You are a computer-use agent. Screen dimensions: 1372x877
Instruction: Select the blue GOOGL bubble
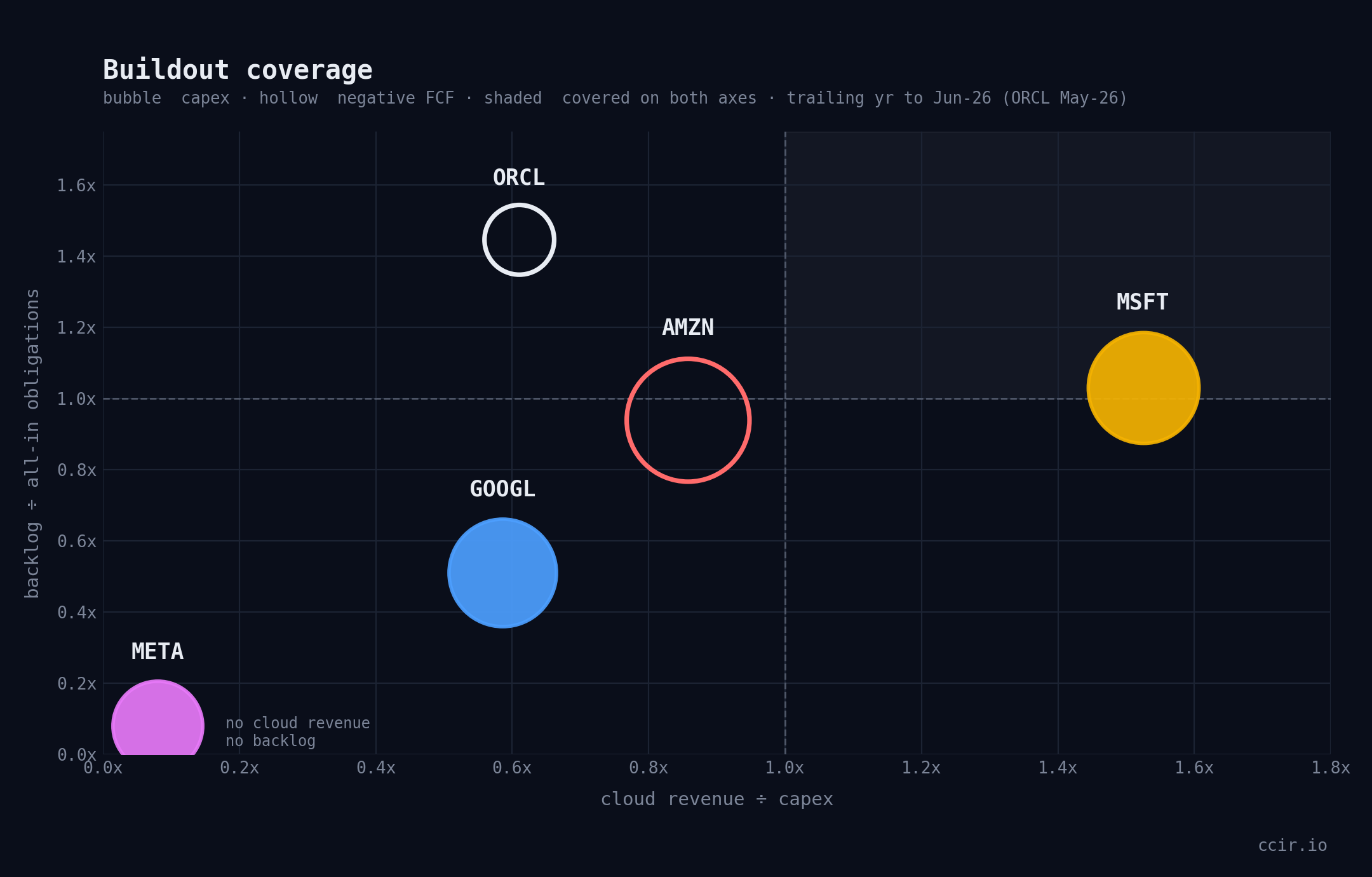(x=502, y=573)
